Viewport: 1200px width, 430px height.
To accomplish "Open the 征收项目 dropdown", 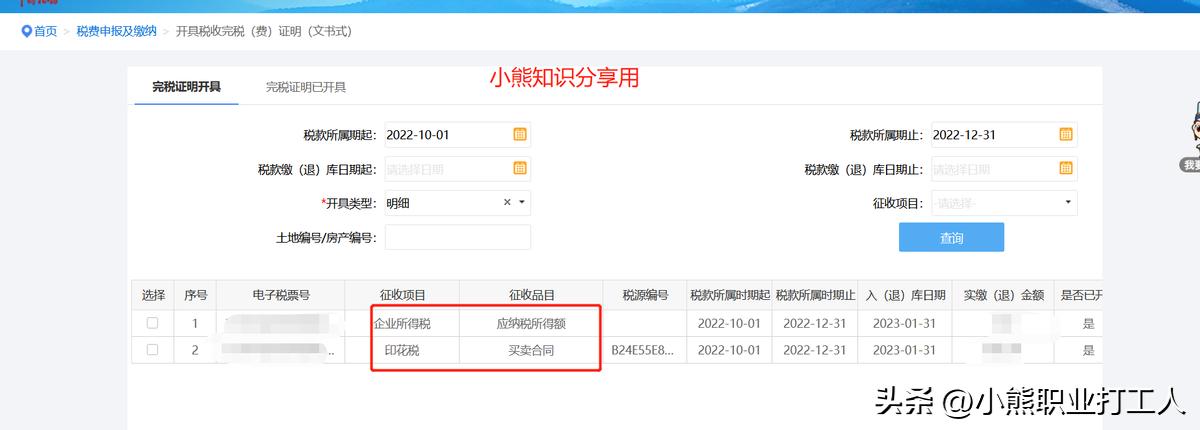I will click(1004, 203).
